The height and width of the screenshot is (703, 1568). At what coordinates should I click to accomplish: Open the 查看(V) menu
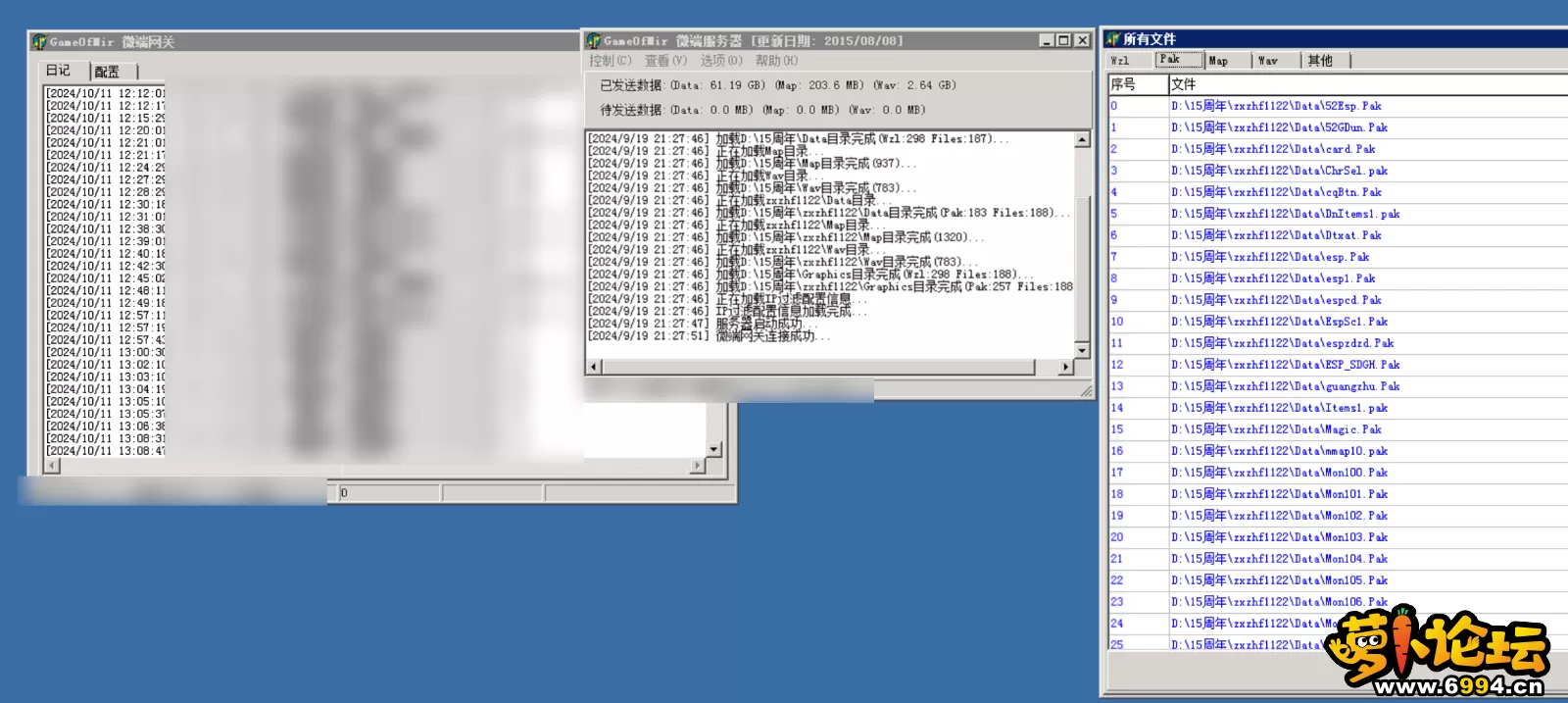665,61
